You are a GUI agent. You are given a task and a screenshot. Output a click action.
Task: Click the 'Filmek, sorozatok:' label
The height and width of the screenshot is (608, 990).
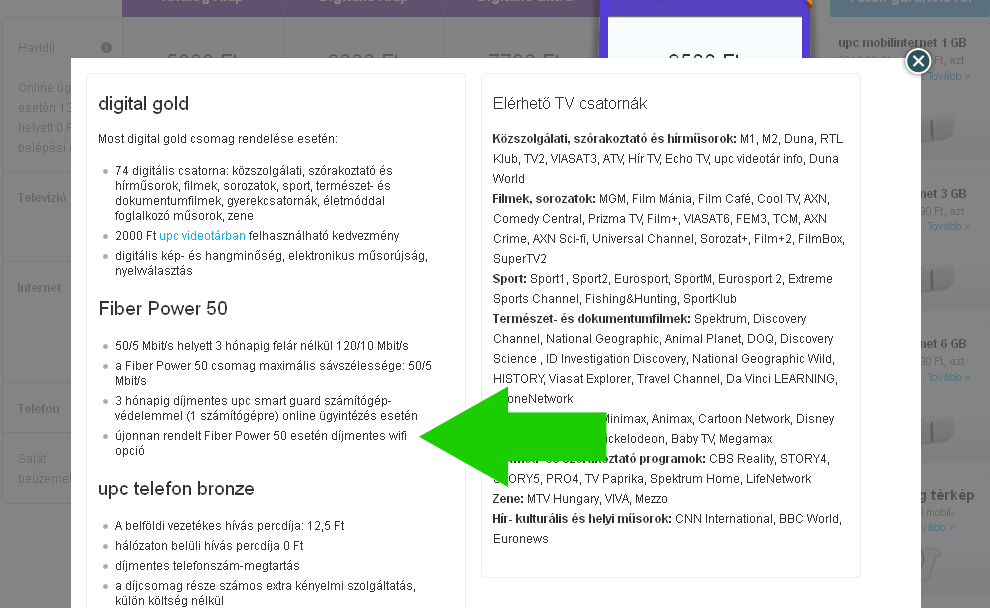point(544,199)
